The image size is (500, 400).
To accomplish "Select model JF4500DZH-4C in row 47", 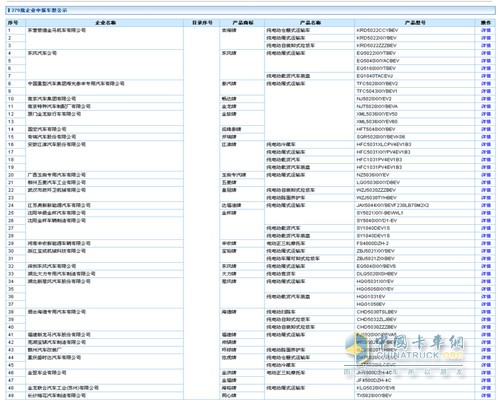I will pos(374,380).
